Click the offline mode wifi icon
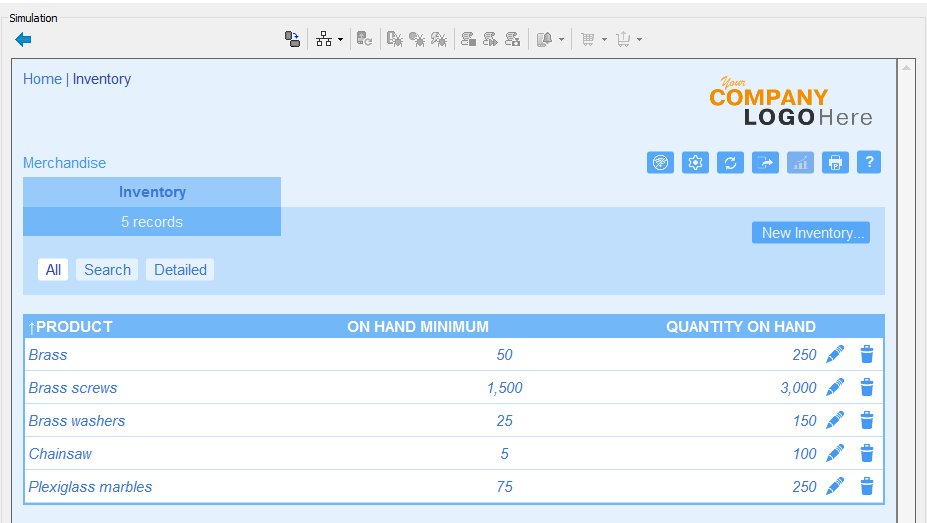The width and height of the screenshot is (927, 523). pyautogui.click(x=660, y=162)
